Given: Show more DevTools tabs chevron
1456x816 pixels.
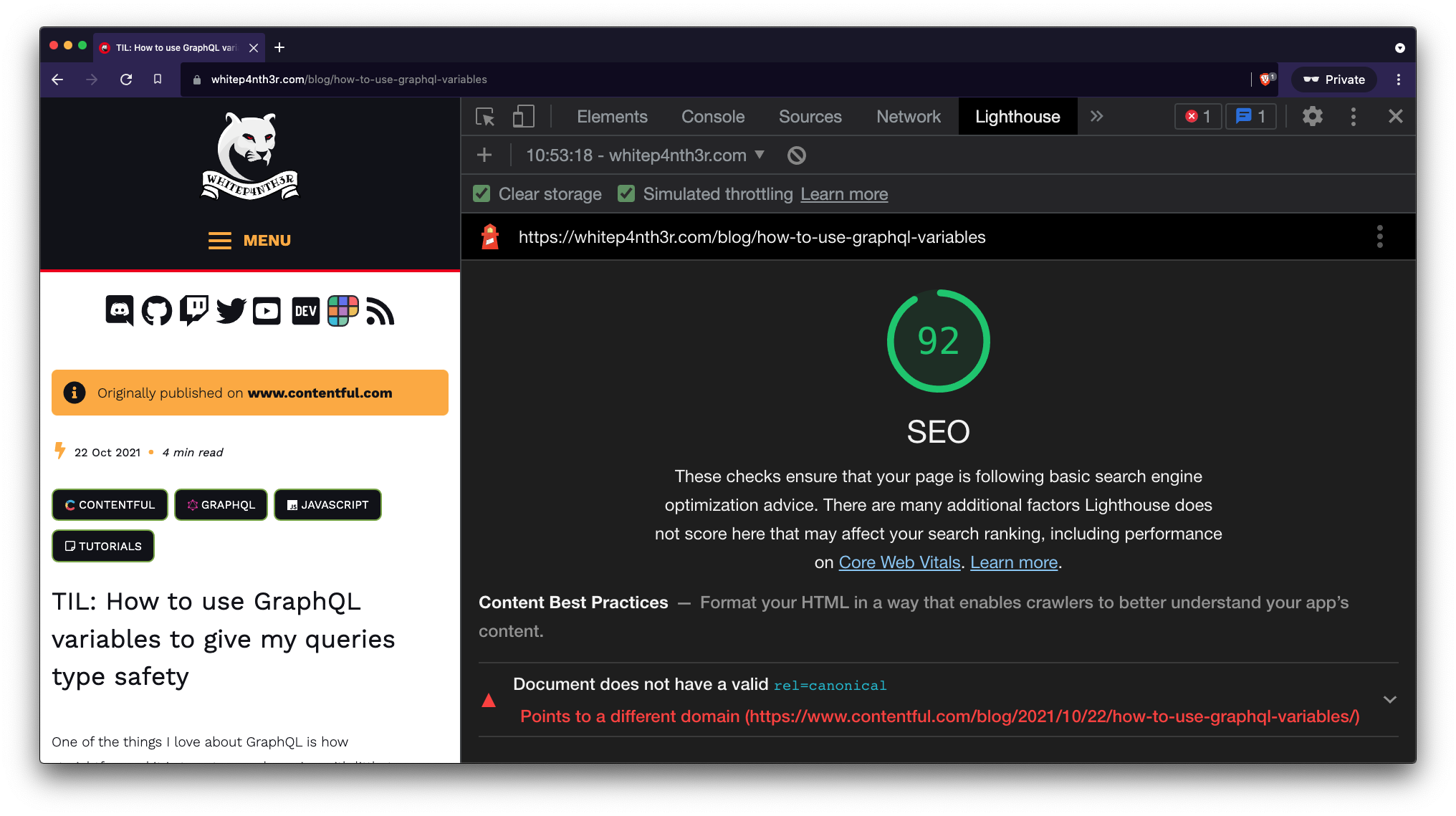Looking at the screenshot, I should (x=1096, y=117).
